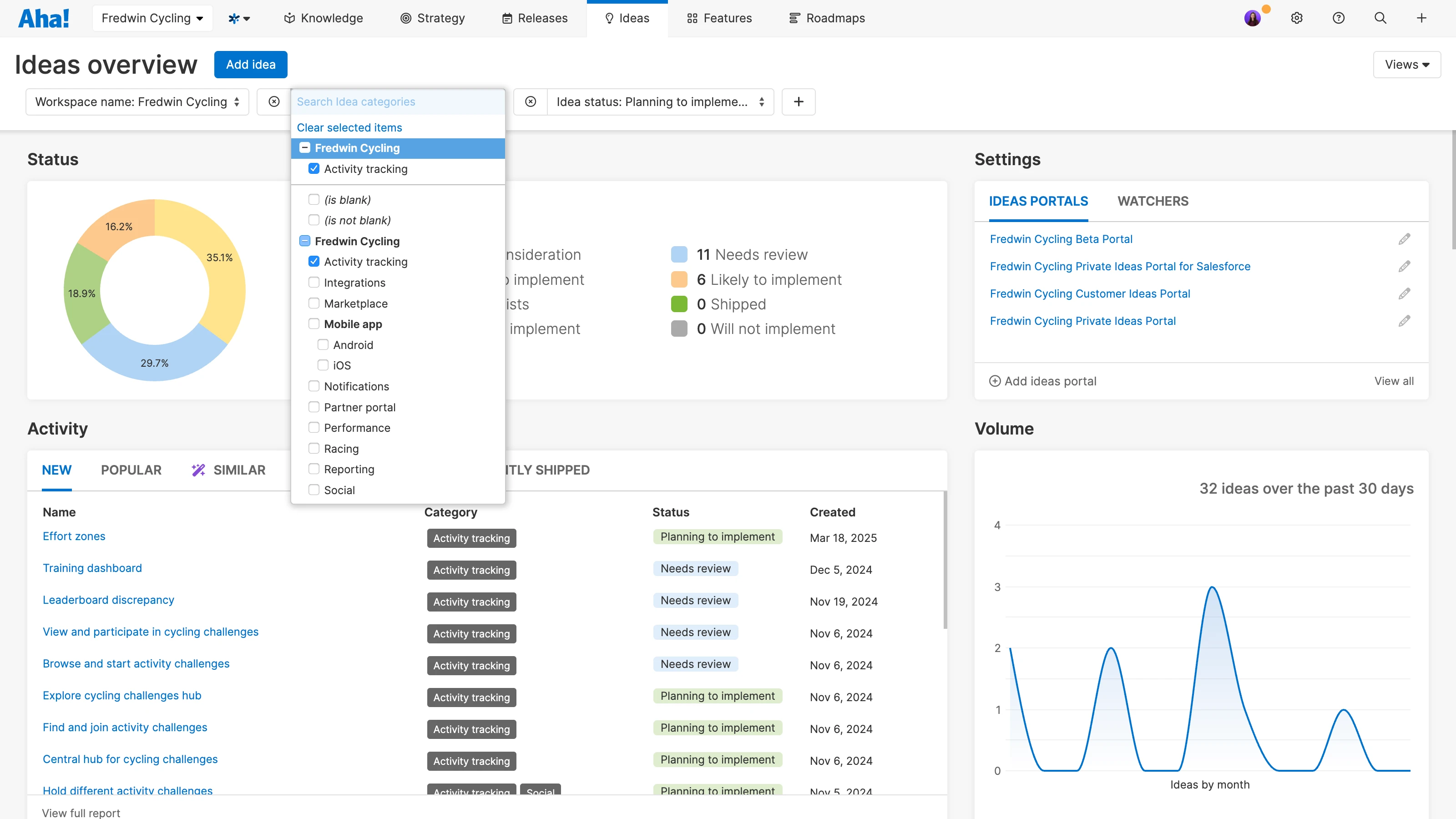Click the help question mark icon

coord(1339,18)
